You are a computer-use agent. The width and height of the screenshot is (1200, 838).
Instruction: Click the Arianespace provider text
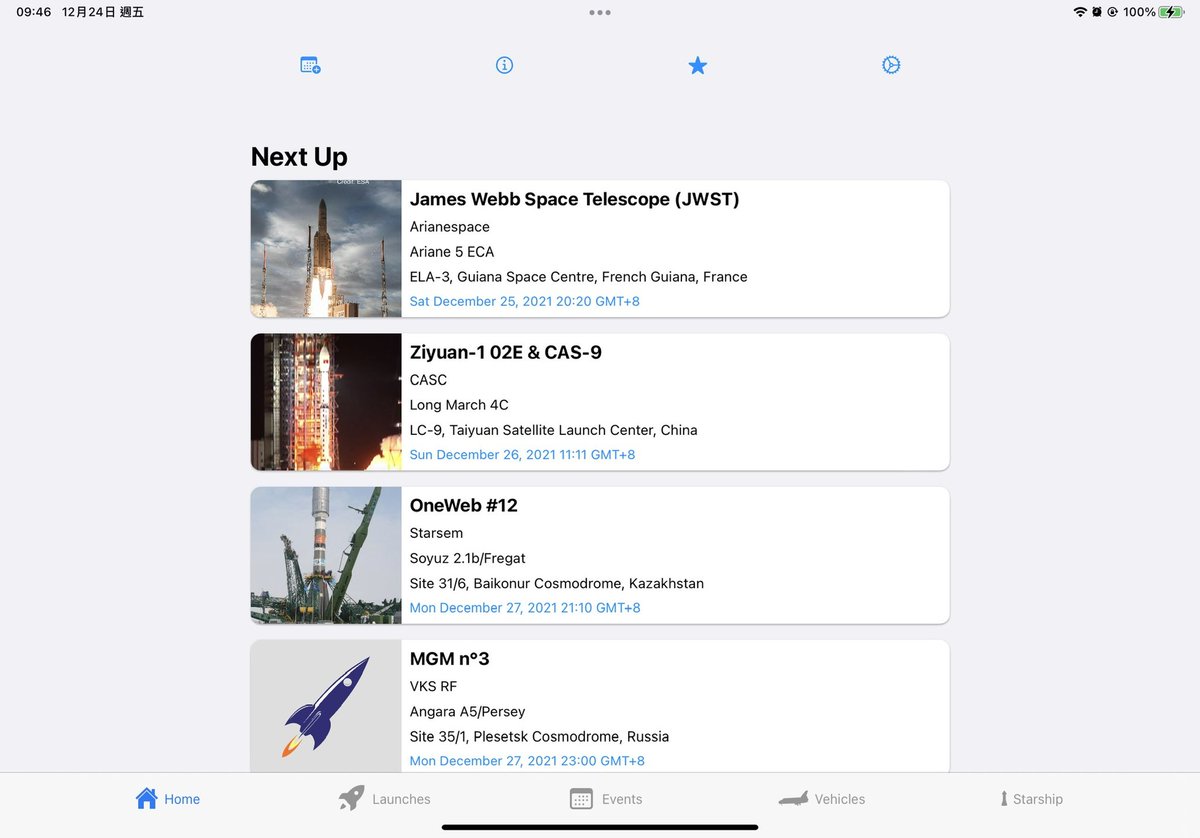[450, 227]
